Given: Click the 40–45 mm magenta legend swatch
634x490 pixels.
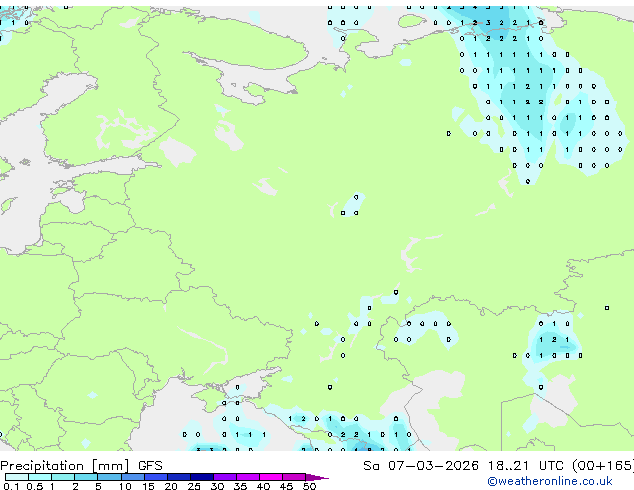Looking at the screenshot, I should coord(271,477).
